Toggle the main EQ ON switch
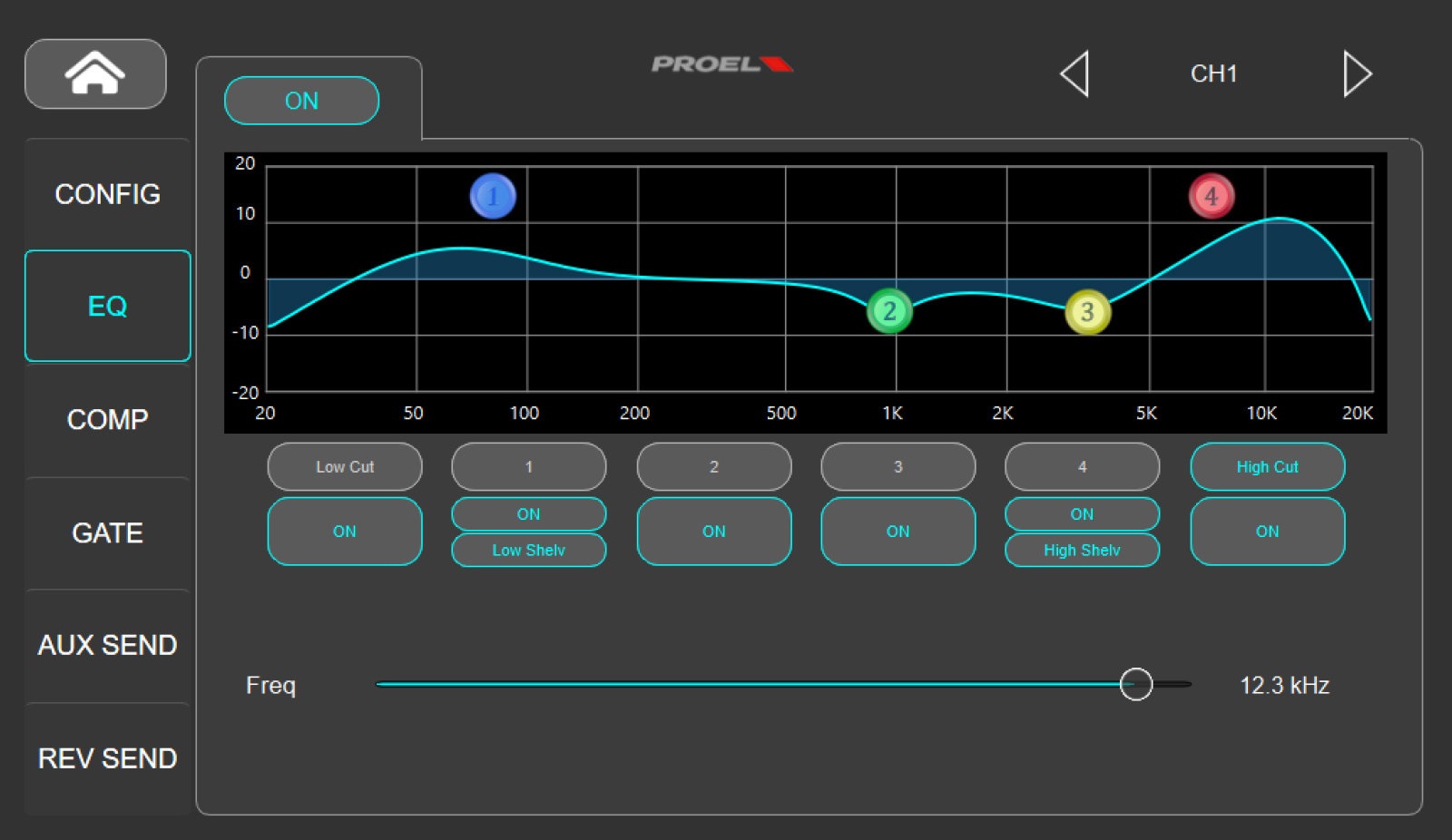 pyautogui.click(x=301, y=101)
